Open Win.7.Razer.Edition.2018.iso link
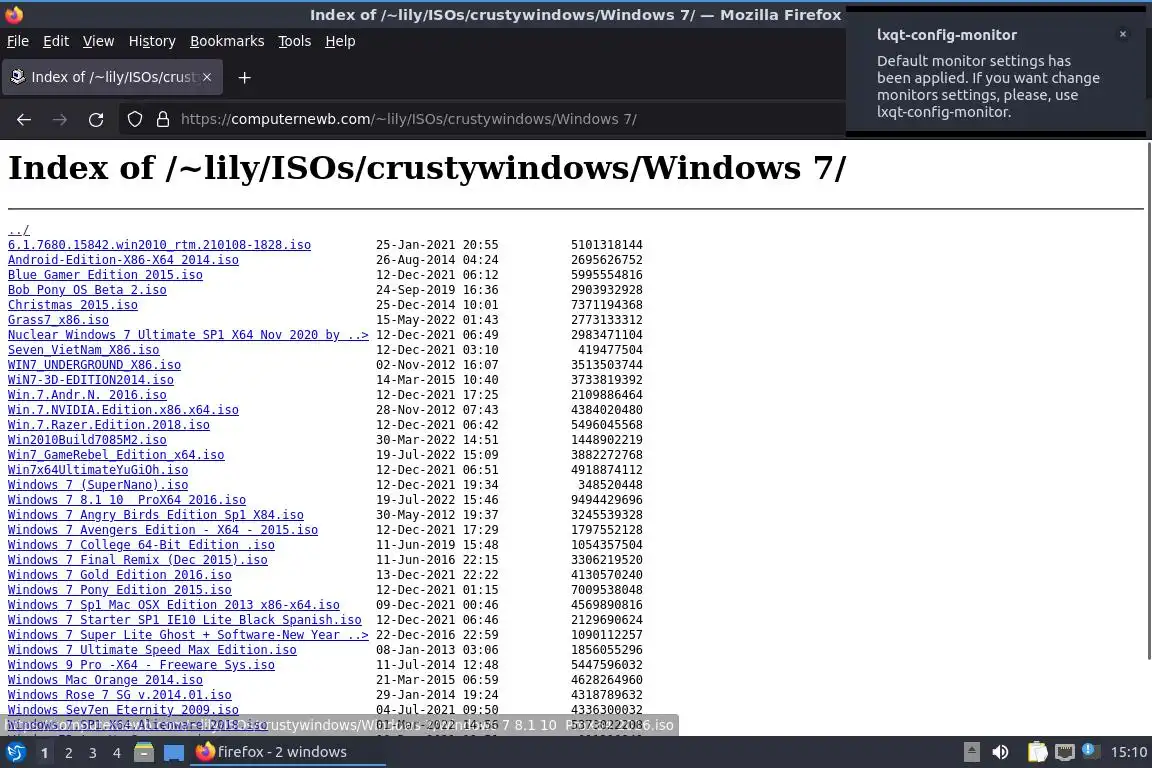1152x768 pixels. pos(109,425)
